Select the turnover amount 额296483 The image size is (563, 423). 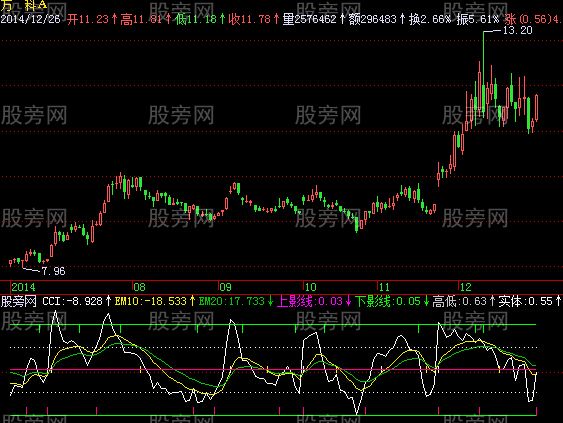372,19
